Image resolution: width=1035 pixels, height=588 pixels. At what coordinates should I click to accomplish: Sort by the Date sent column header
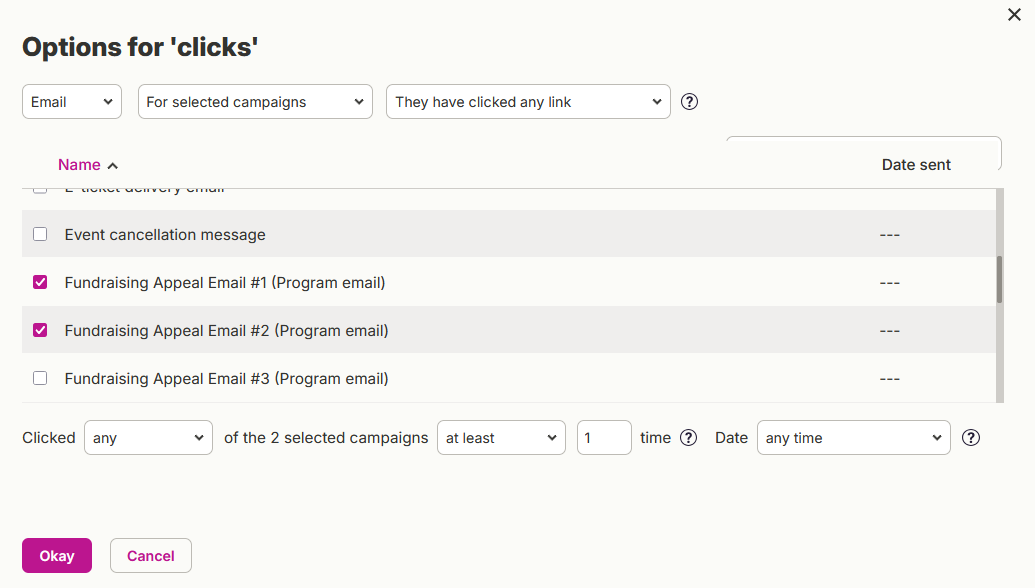[x=916, y=165]
